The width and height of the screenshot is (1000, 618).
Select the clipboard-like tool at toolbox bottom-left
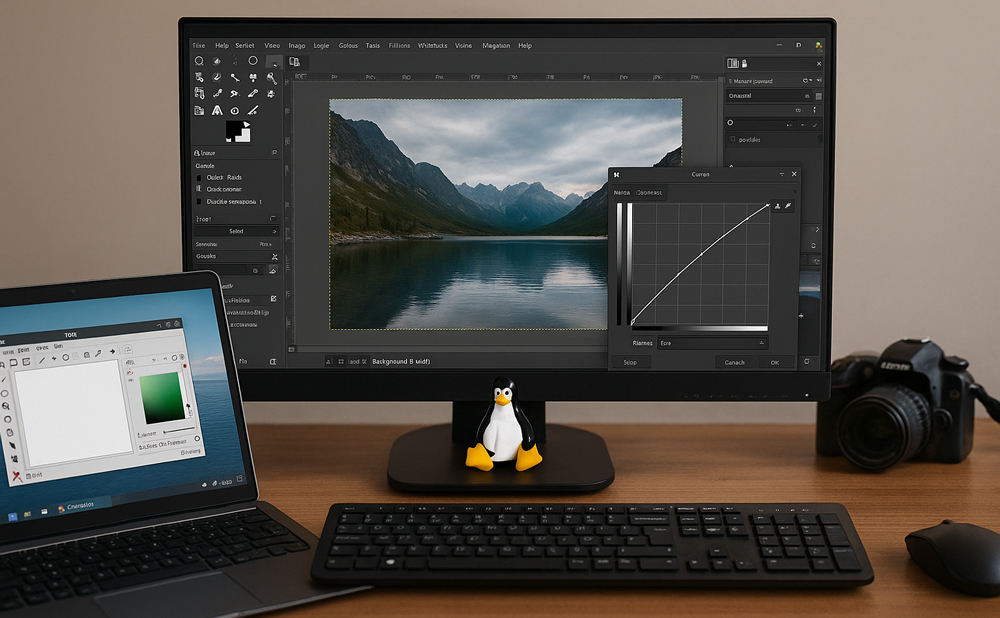click(199, 110)
